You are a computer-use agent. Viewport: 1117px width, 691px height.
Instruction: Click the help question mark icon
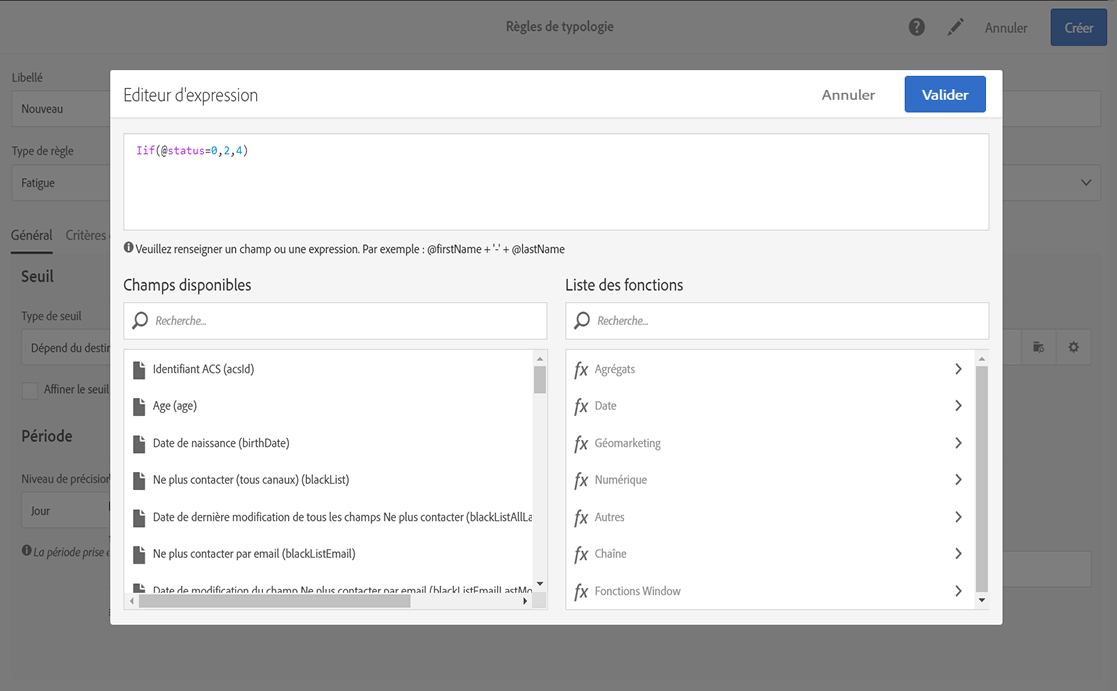[x=916, y=27]
